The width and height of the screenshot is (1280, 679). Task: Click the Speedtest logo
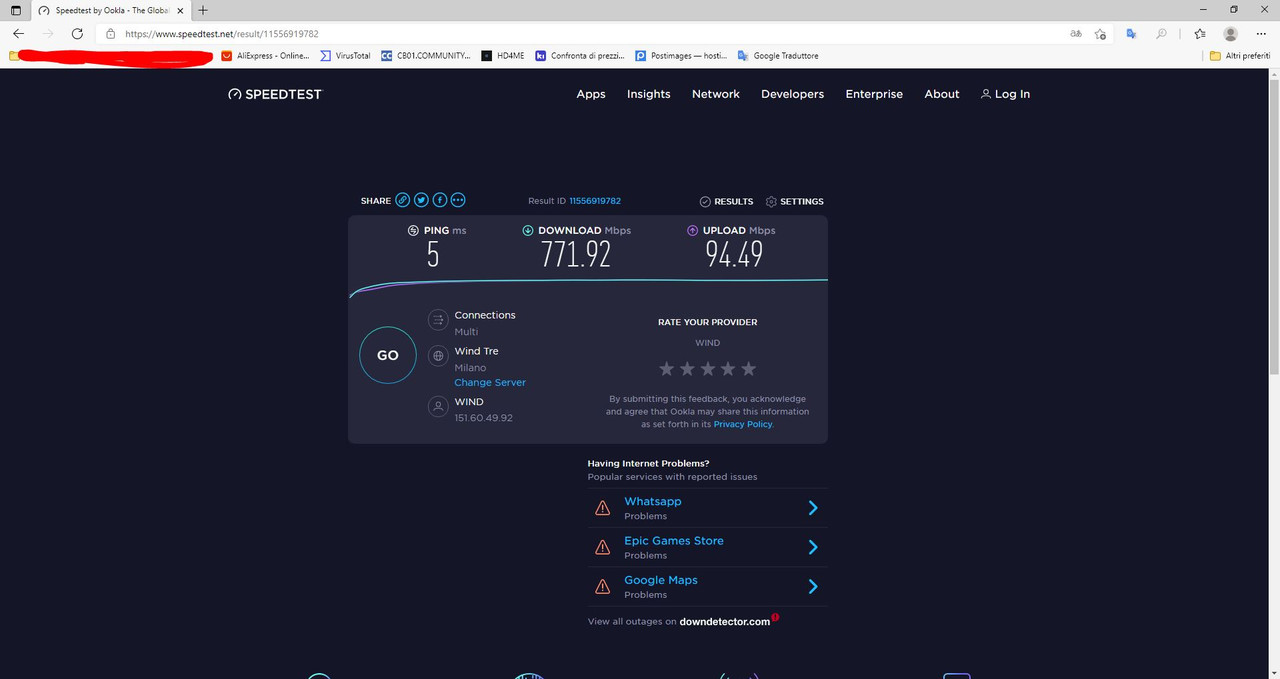(275, 94)
